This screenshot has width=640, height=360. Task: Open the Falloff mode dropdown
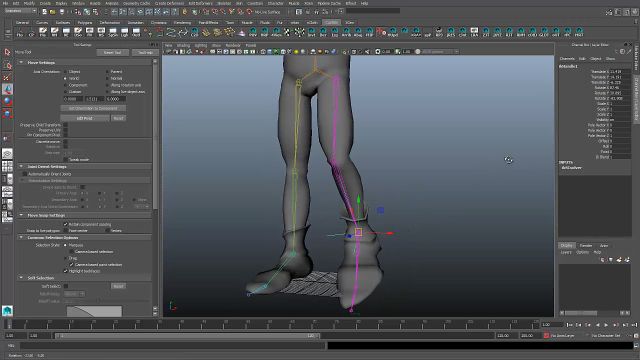tap(74, 294)
